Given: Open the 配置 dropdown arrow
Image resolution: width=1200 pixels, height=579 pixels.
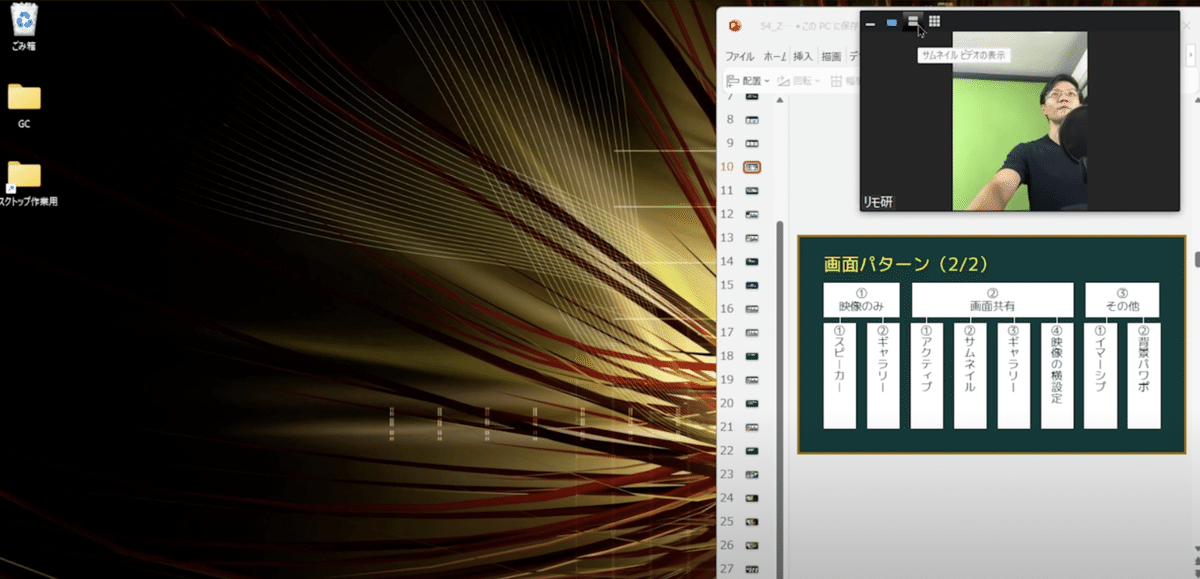Looking at the screenshot, I should pos(766,81).
